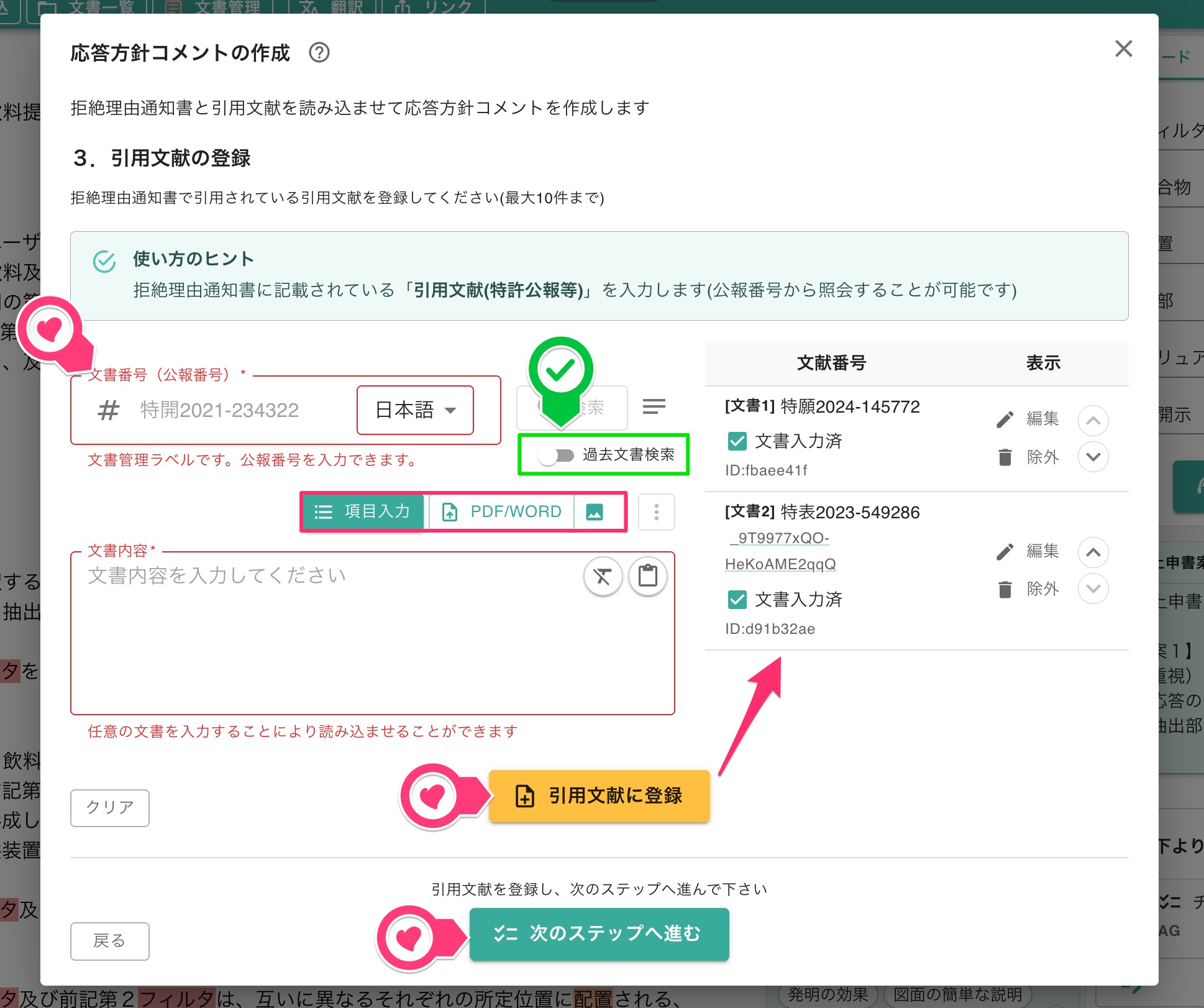This screenshot has height=1008, width=1204.
Task: Click the ID:fbaee41f text
Action: [x=766, y=470]
